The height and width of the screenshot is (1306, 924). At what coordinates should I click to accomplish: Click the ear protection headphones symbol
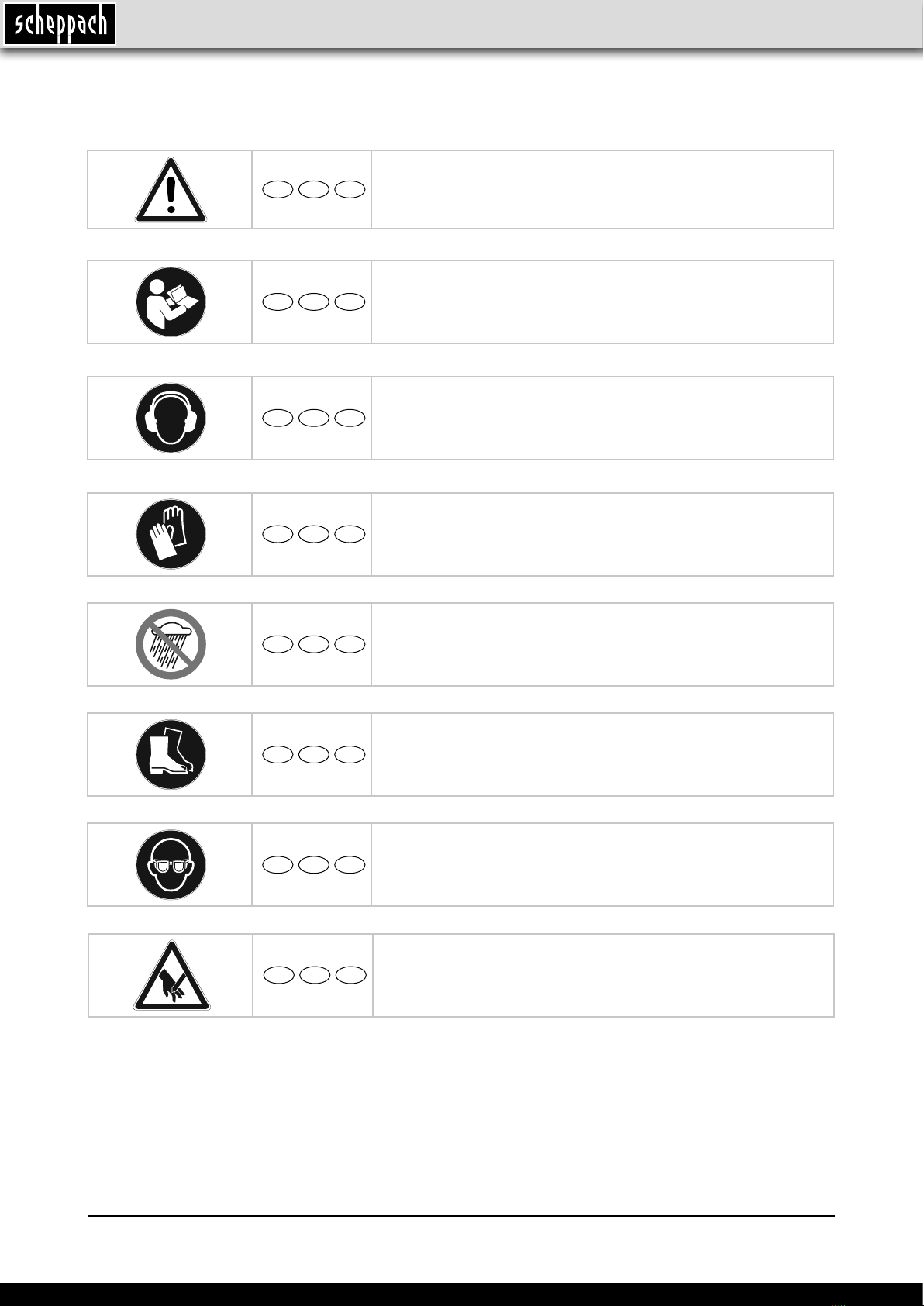[171, 418]
